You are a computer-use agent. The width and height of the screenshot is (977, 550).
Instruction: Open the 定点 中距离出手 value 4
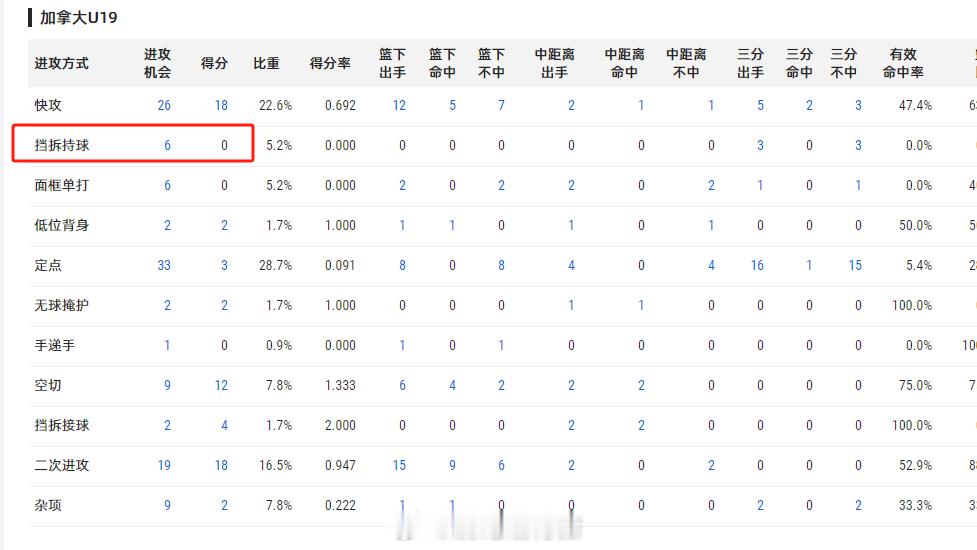(571, 265)
